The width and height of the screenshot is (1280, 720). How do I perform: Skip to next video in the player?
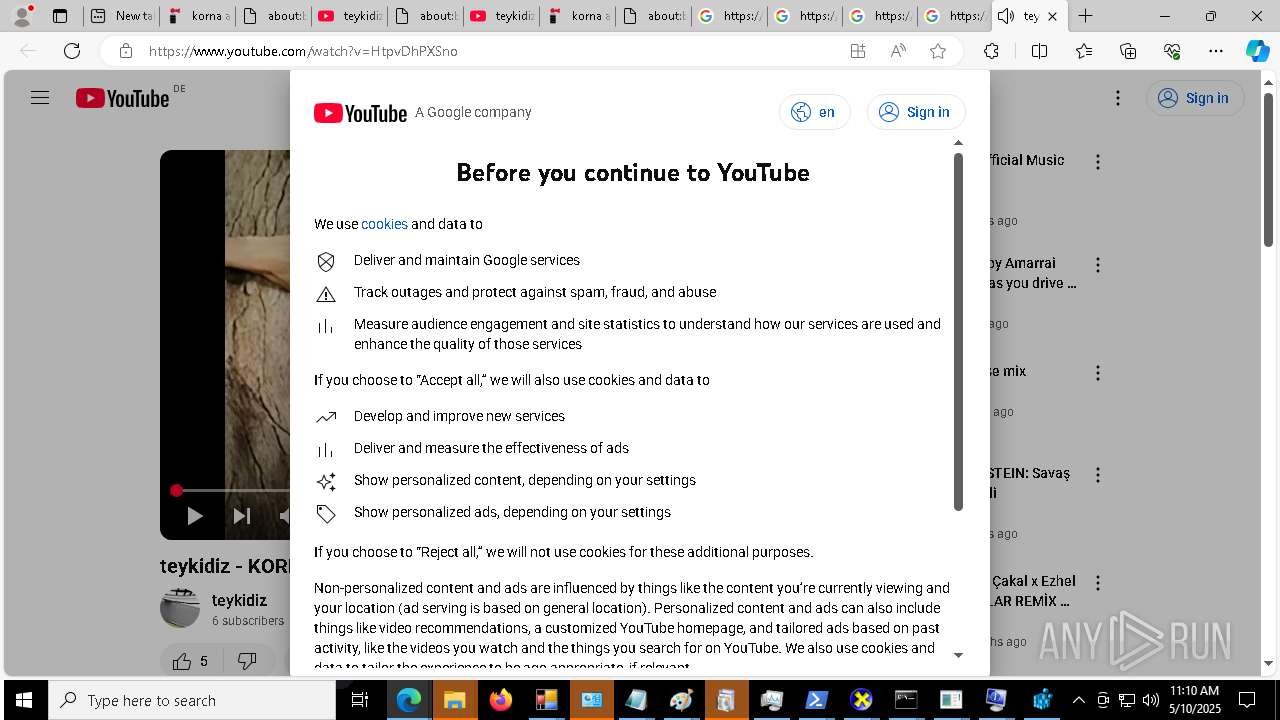pyautogui.click(x=242, y=516)
